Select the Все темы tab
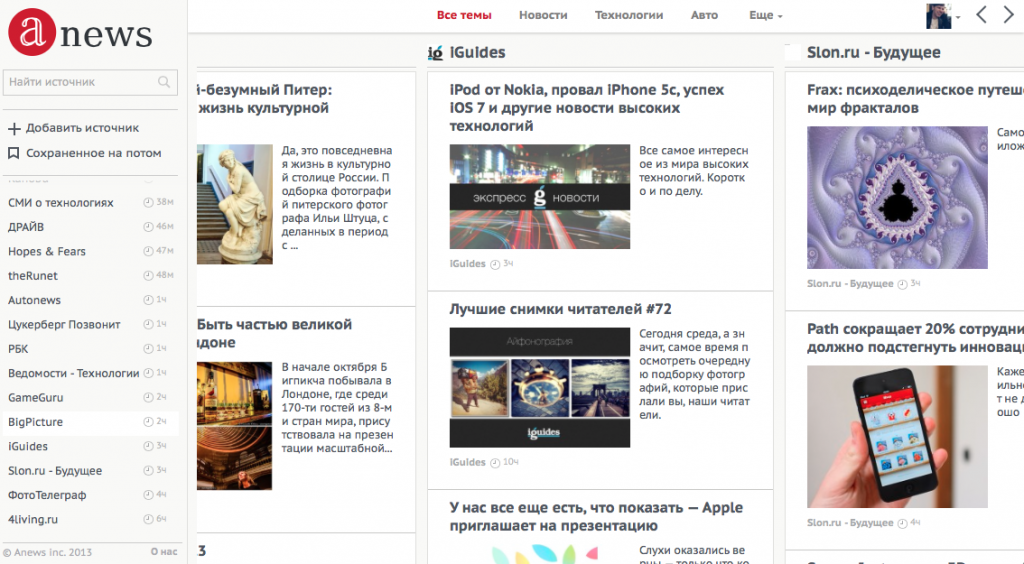The height and width of the screenshot is (564, 1024). point(464,15)
